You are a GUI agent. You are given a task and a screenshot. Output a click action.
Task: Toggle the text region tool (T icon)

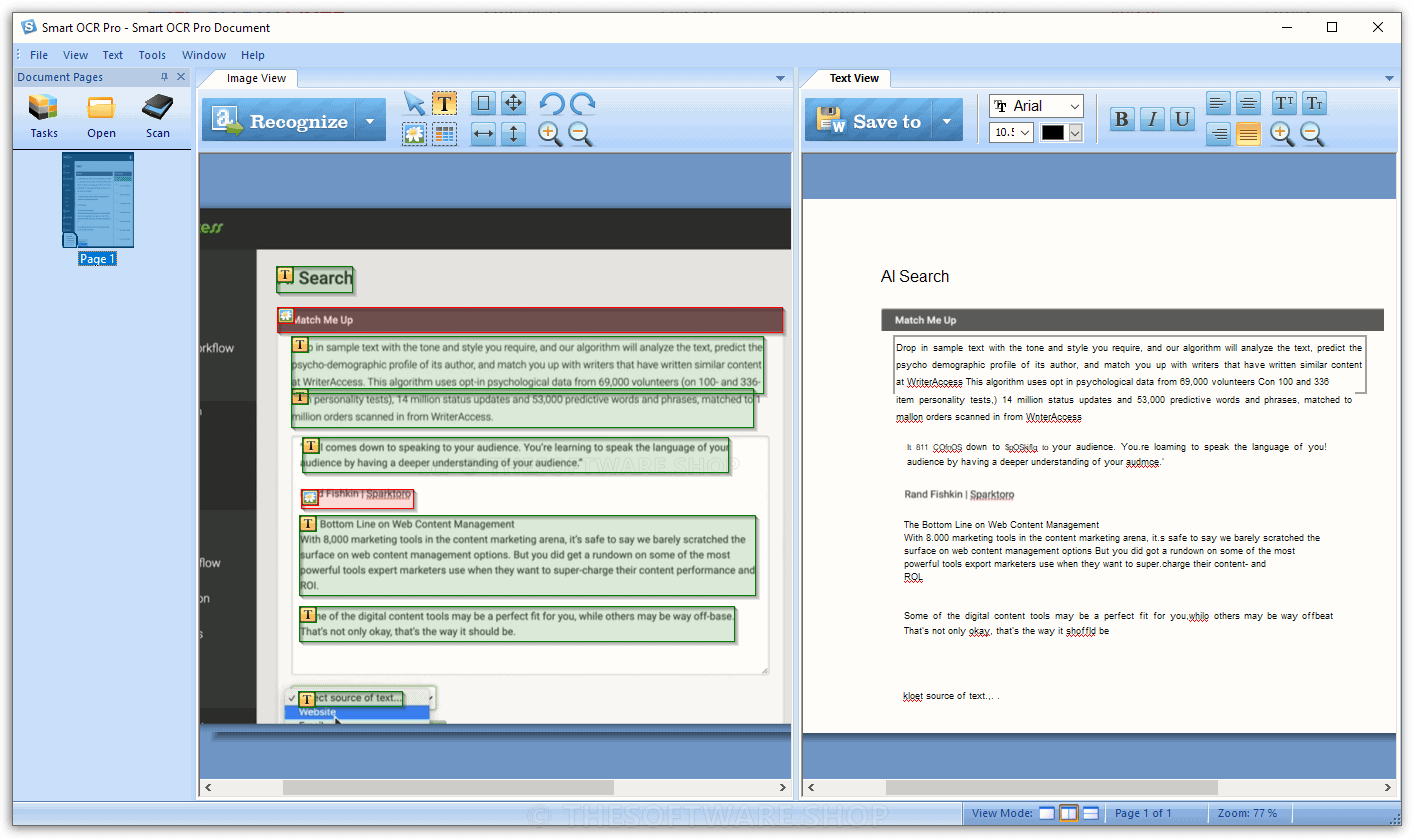(445, 104)
